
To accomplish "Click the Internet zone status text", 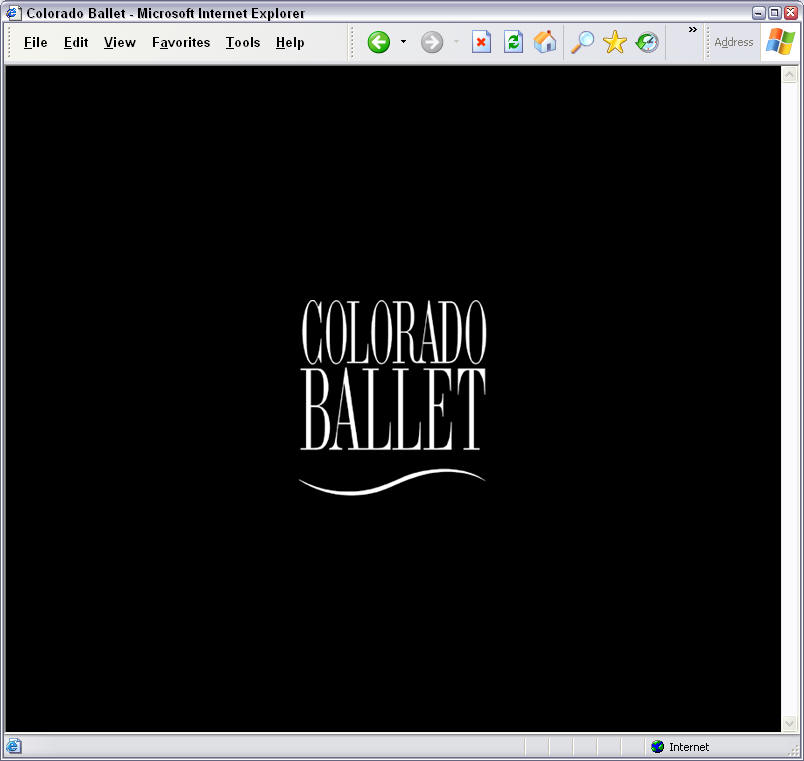I will pos(689,747).
